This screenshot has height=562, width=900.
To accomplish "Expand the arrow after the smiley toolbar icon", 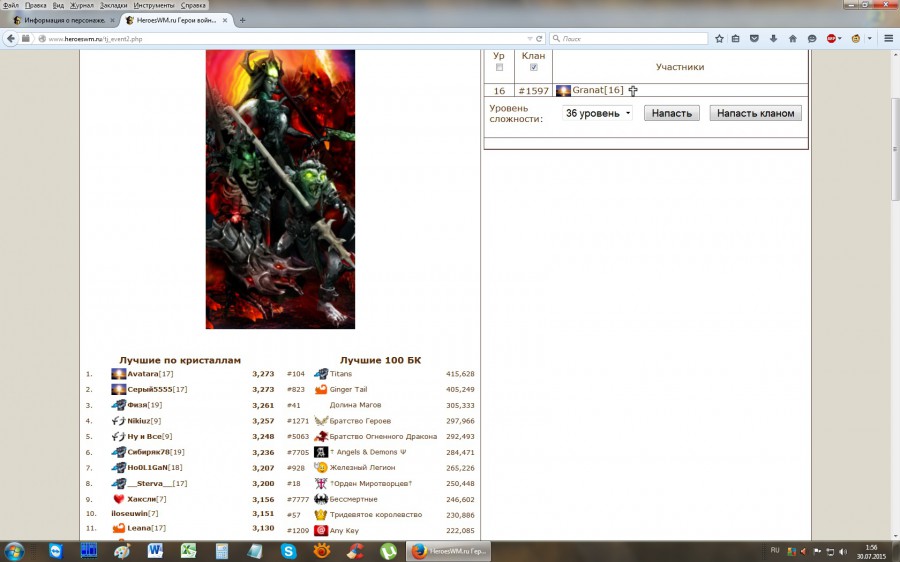I will (x=870, y=38).
